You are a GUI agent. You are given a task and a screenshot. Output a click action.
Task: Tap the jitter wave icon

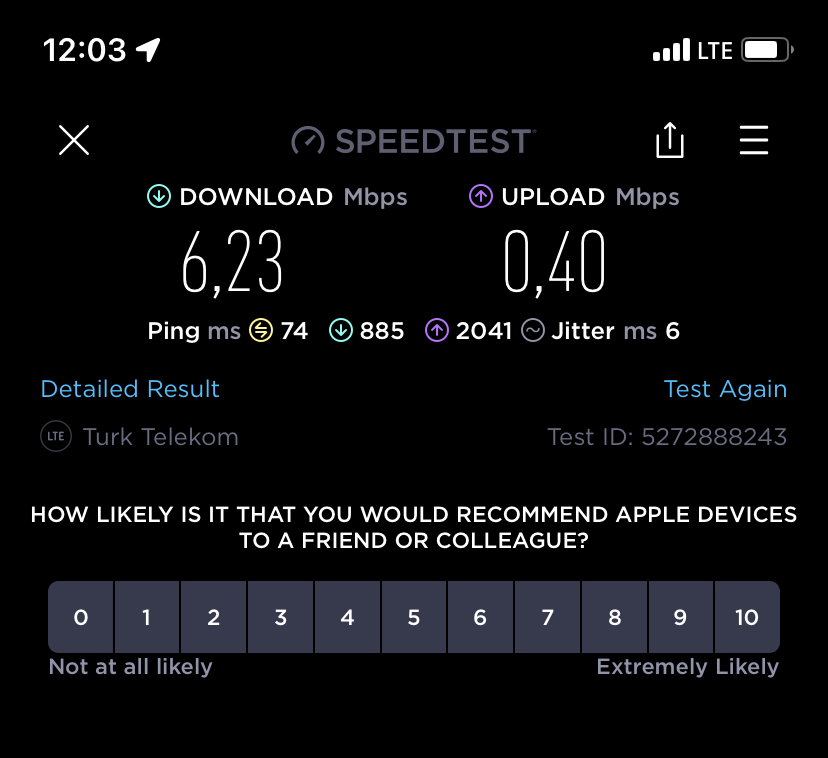pos(533,331)
